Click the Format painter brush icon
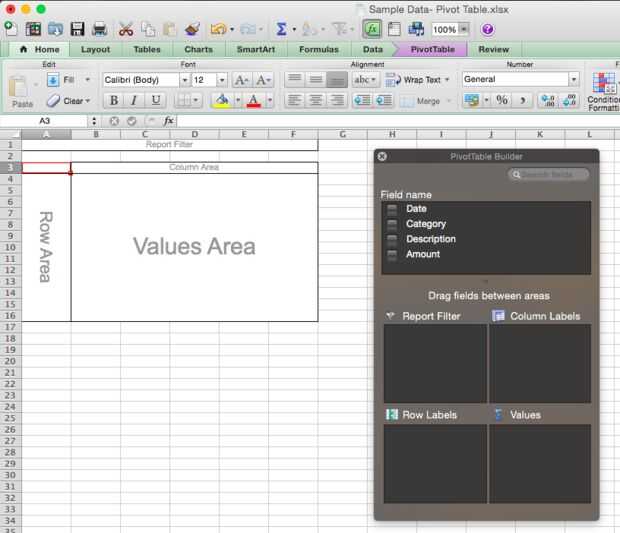Image resolution: width=620 pixels, height=533 pixels. pyautogui.click(x=193, y=29)
